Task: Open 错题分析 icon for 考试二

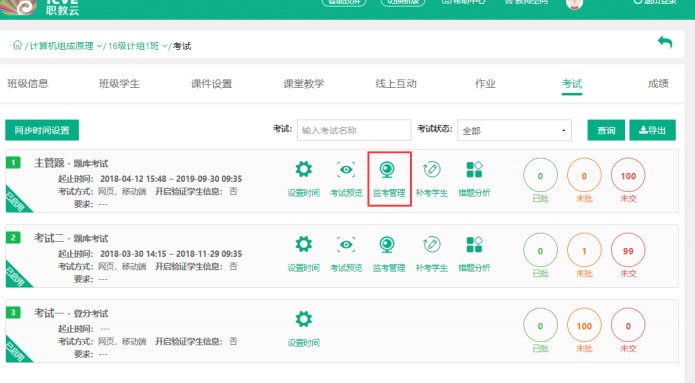Action: (474, 244)
